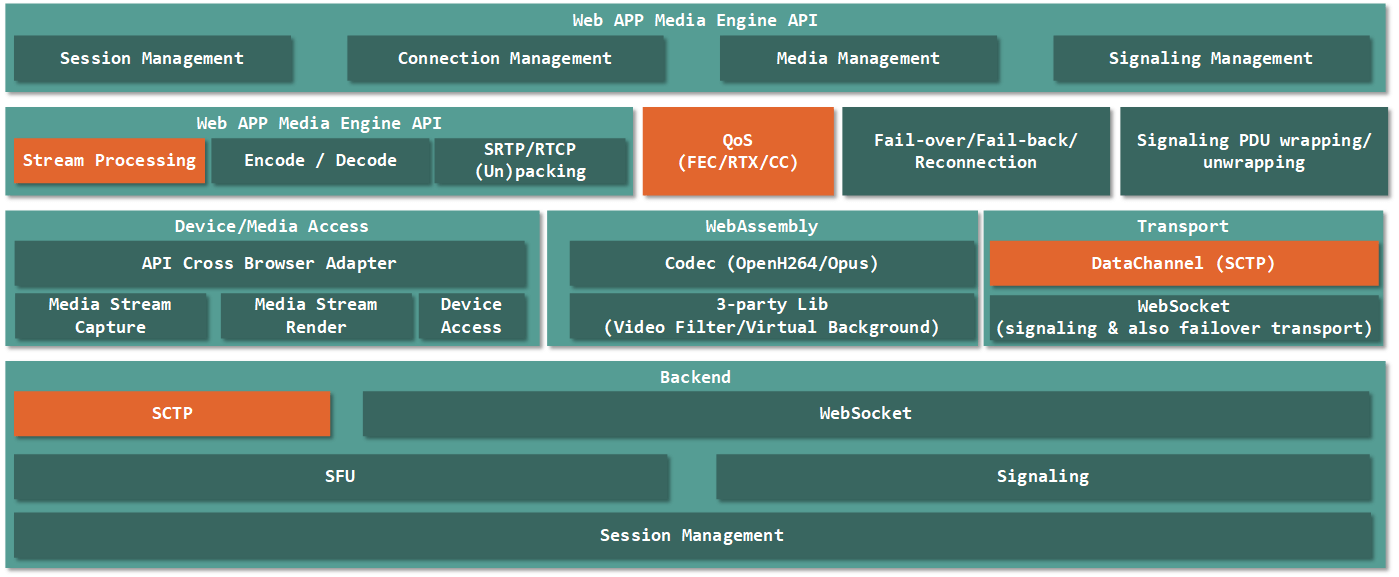Click the orange SCTP block in Backend
This screenshot has width=1399, height=577.
click(172, 414)
